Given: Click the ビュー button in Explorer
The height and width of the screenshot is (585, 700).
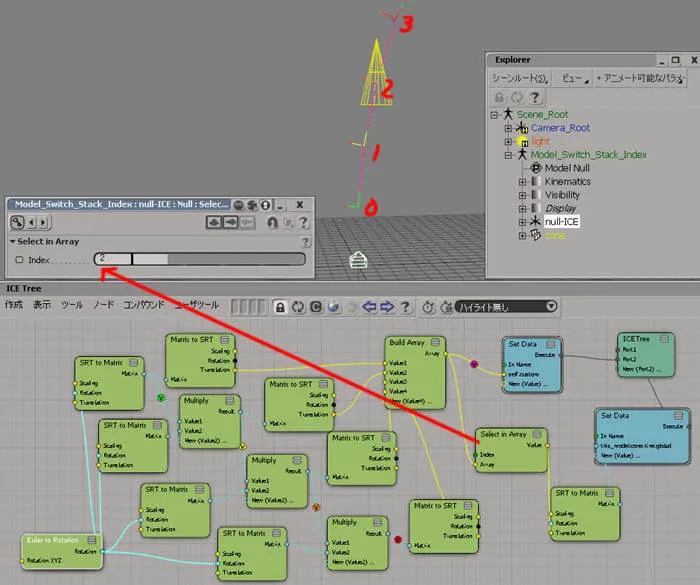Looking at the screenshot, I should [574, 79].
